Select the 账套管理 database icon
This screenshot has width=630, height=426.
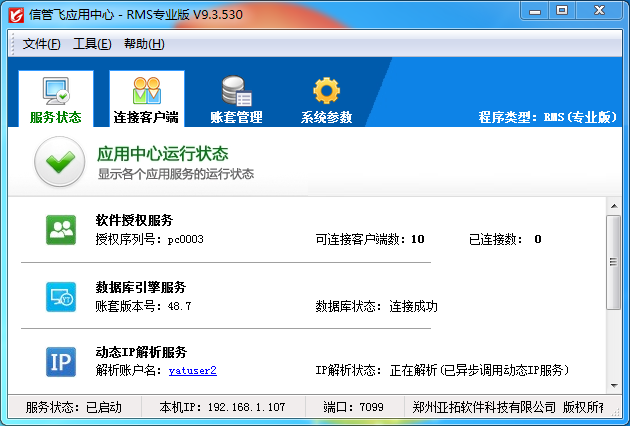pyautogui.click(x=236, y=91)
